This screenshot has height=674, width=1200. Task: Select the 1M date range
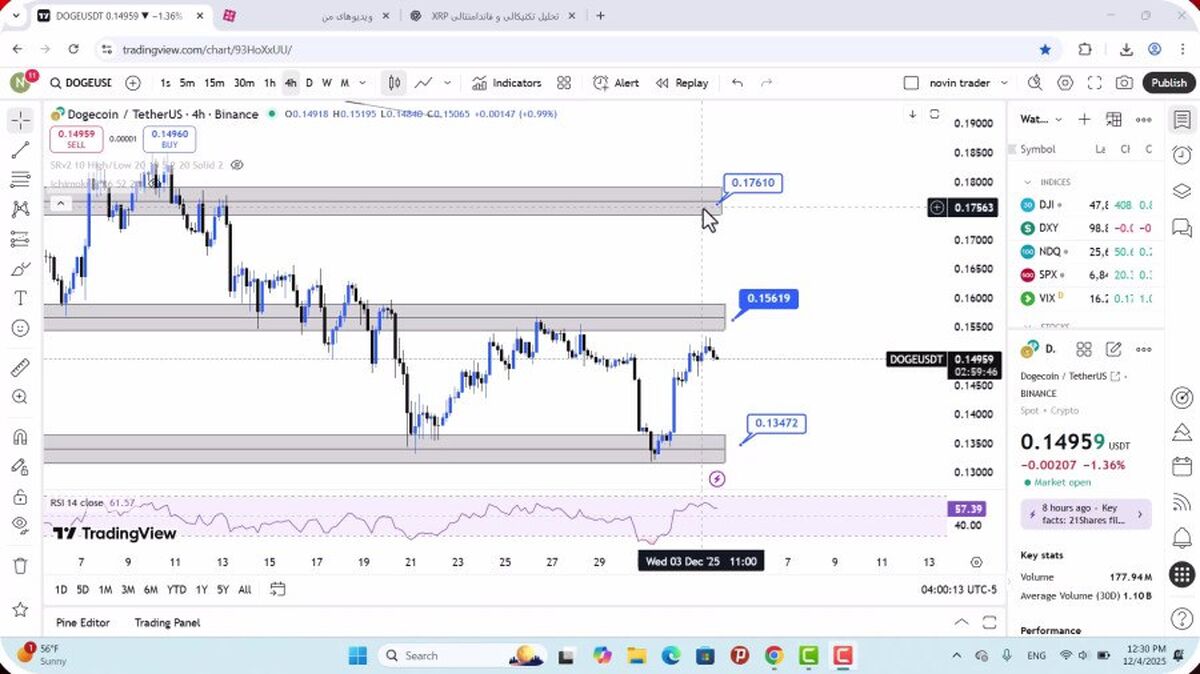coord(105,590)
